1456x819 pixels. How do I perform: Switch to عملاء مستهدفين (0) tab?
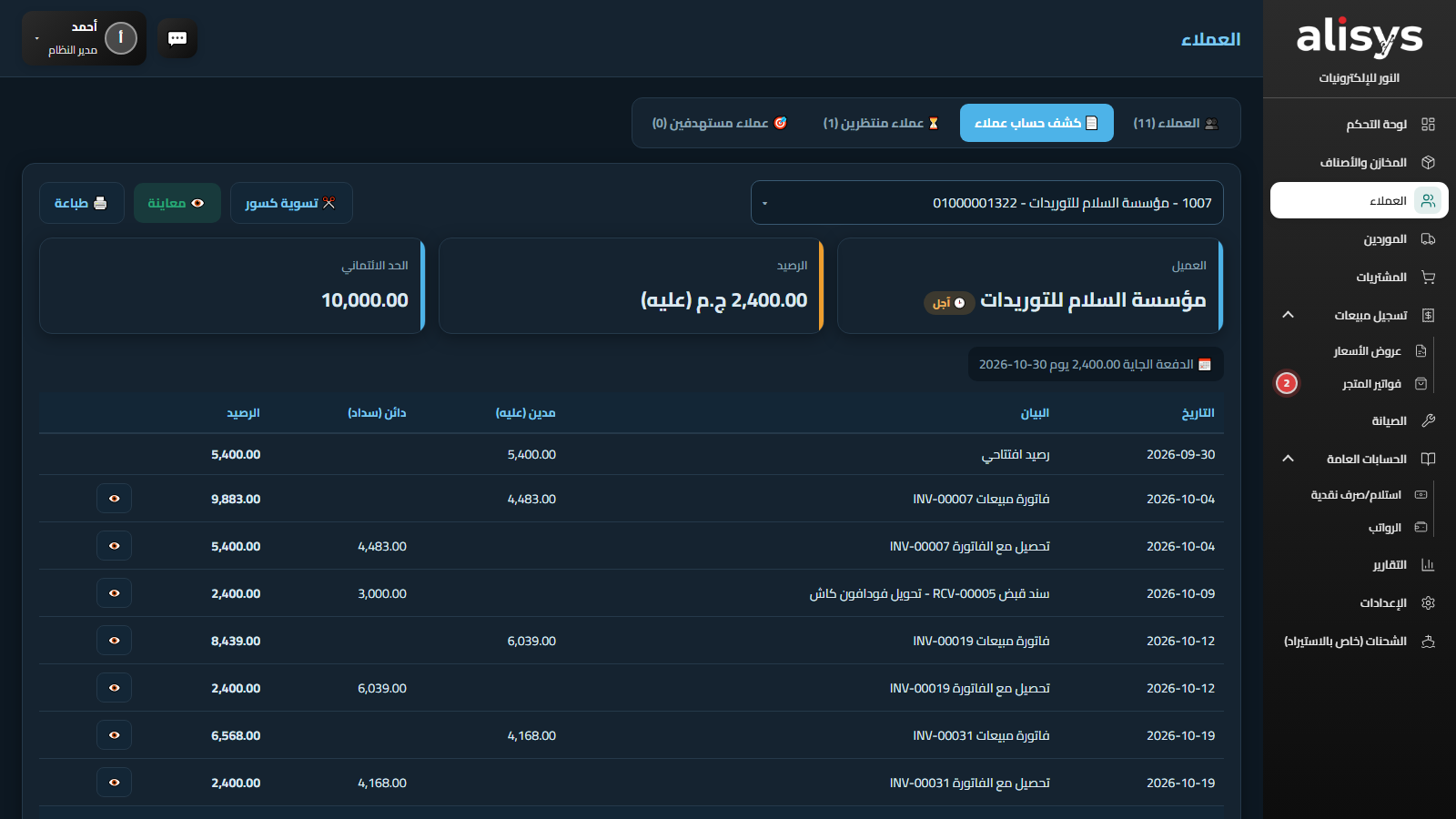[719, 123]
